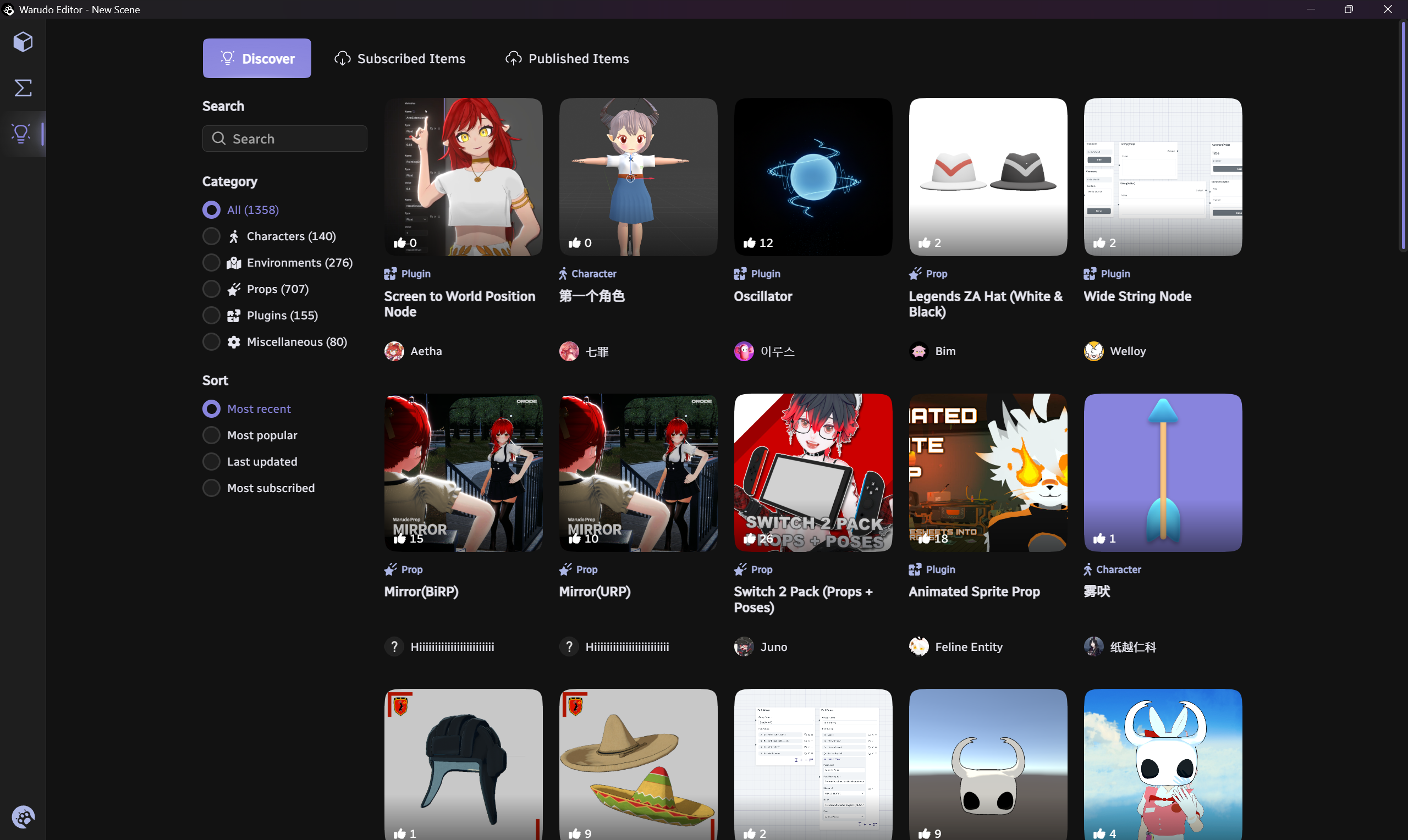The height and width of the screenshot is (840, 1408).
Task: Open Wide String Node title
Action: pyautogui.click(x=1137, y=296)
